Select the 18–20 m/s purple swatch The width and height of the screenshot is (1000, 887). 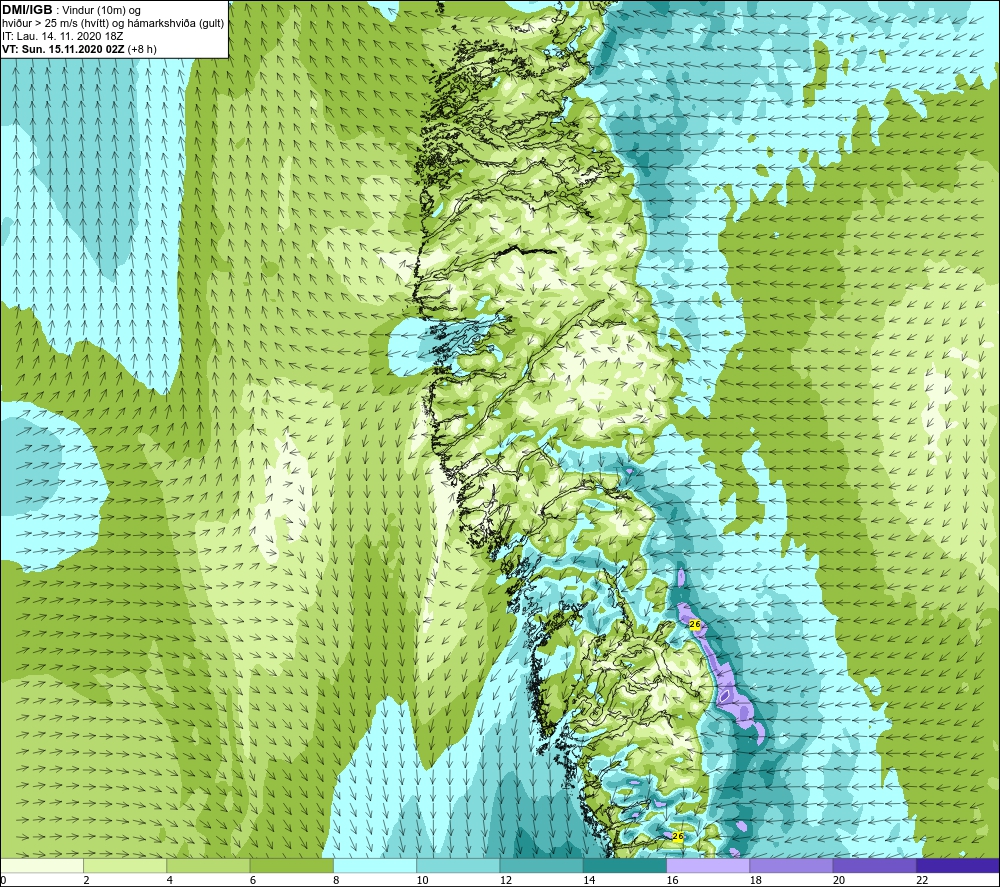[791, 866]
